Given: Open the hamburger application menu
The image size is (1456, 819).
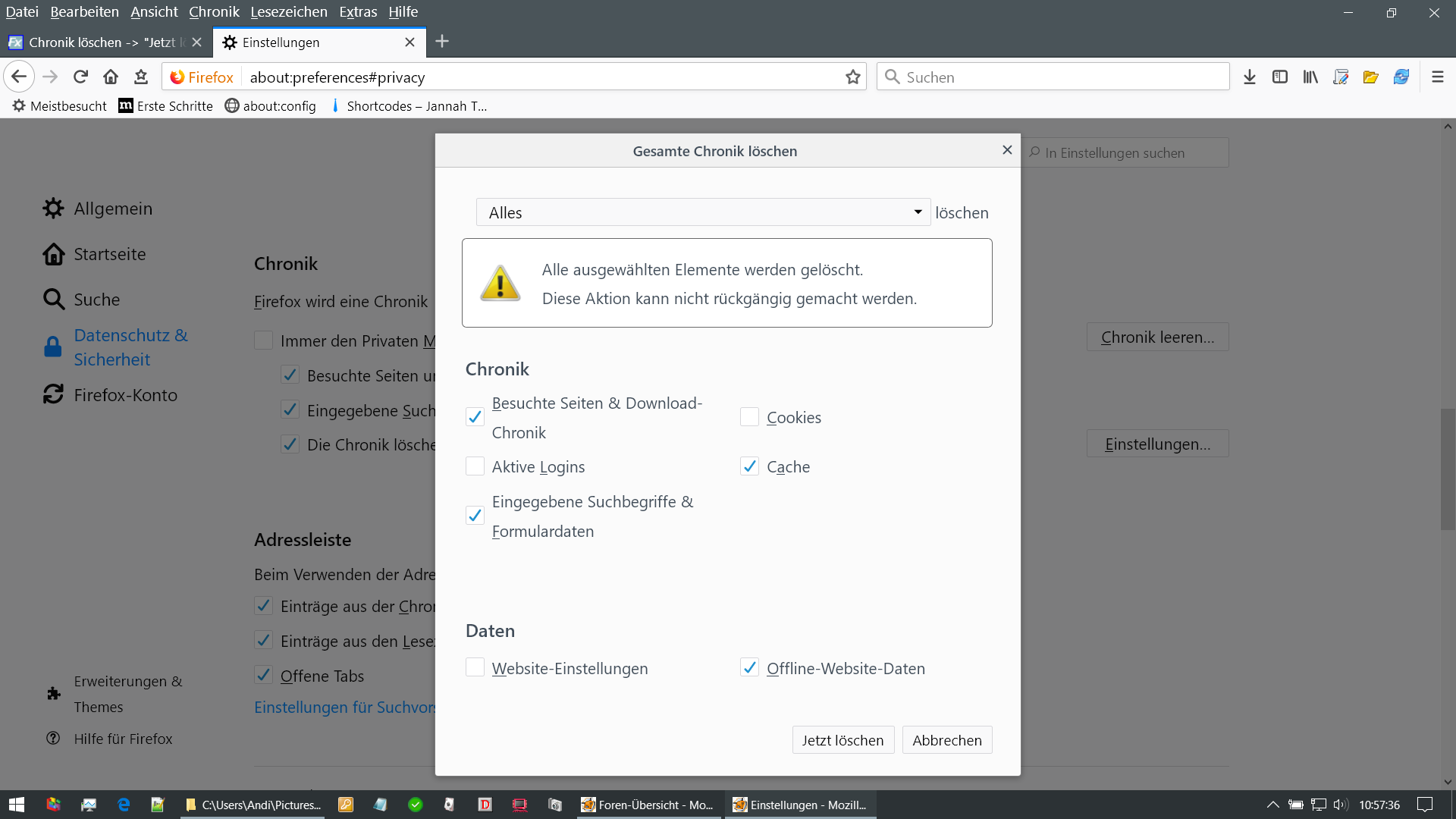Looking at the screenshot, I should pyautogui.click(x=1437, y=77).
